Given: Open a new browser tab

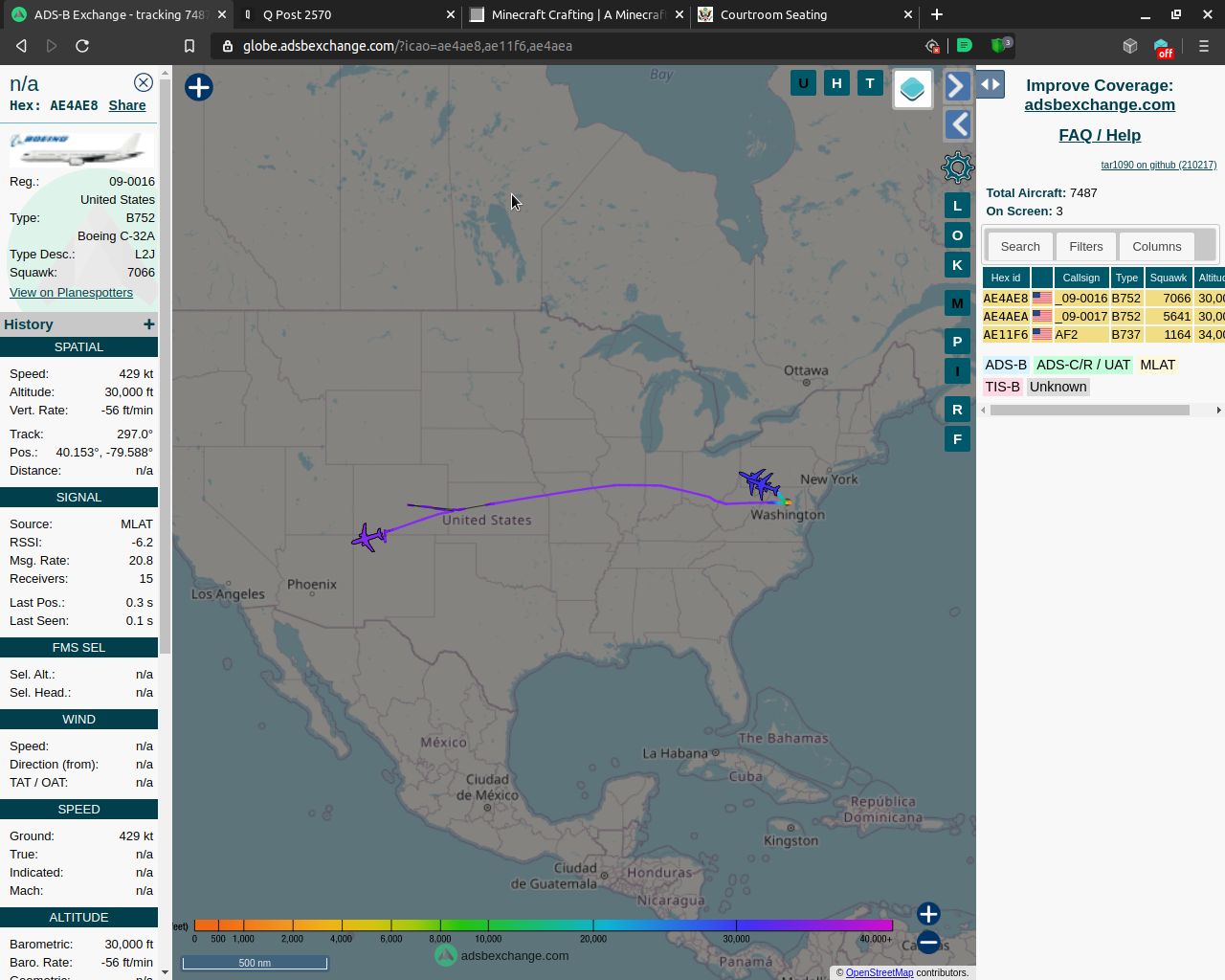Looking at the screenshot, I should (937, 14).
